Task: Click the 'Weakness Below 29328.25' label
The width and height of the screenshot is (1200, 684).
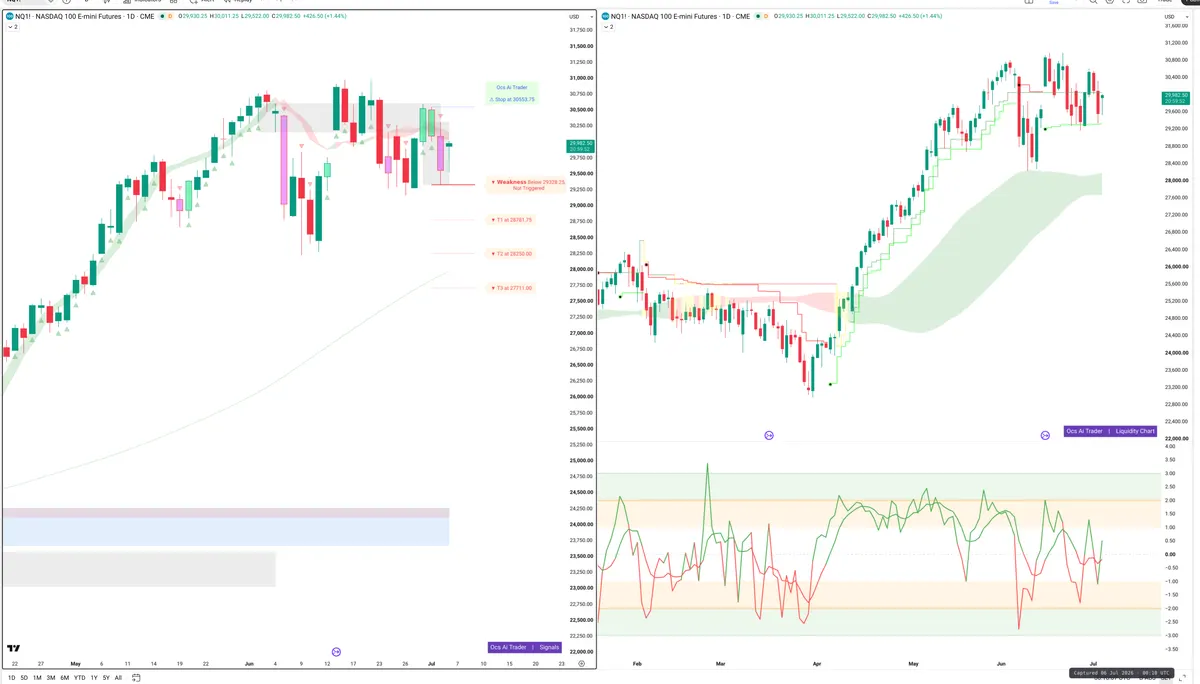Action: pos(525,184)
